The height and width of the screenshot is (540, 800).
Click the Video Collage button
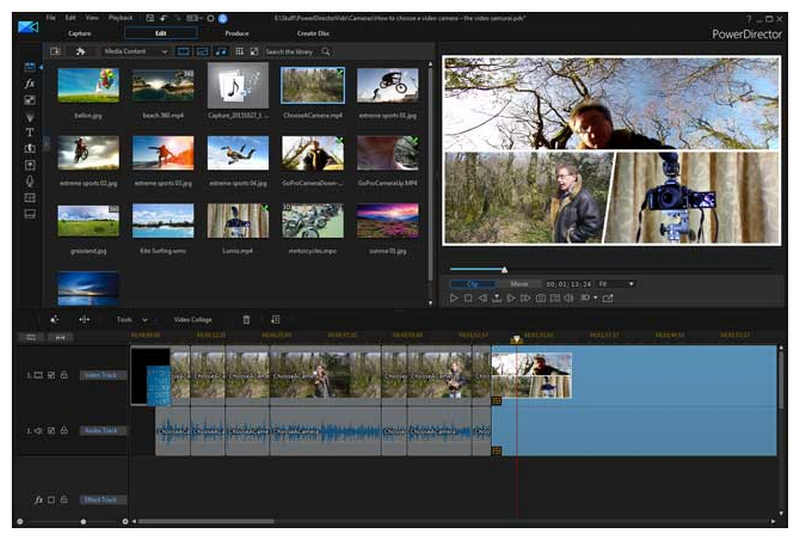pyautogui.click(x=192, y=319)
